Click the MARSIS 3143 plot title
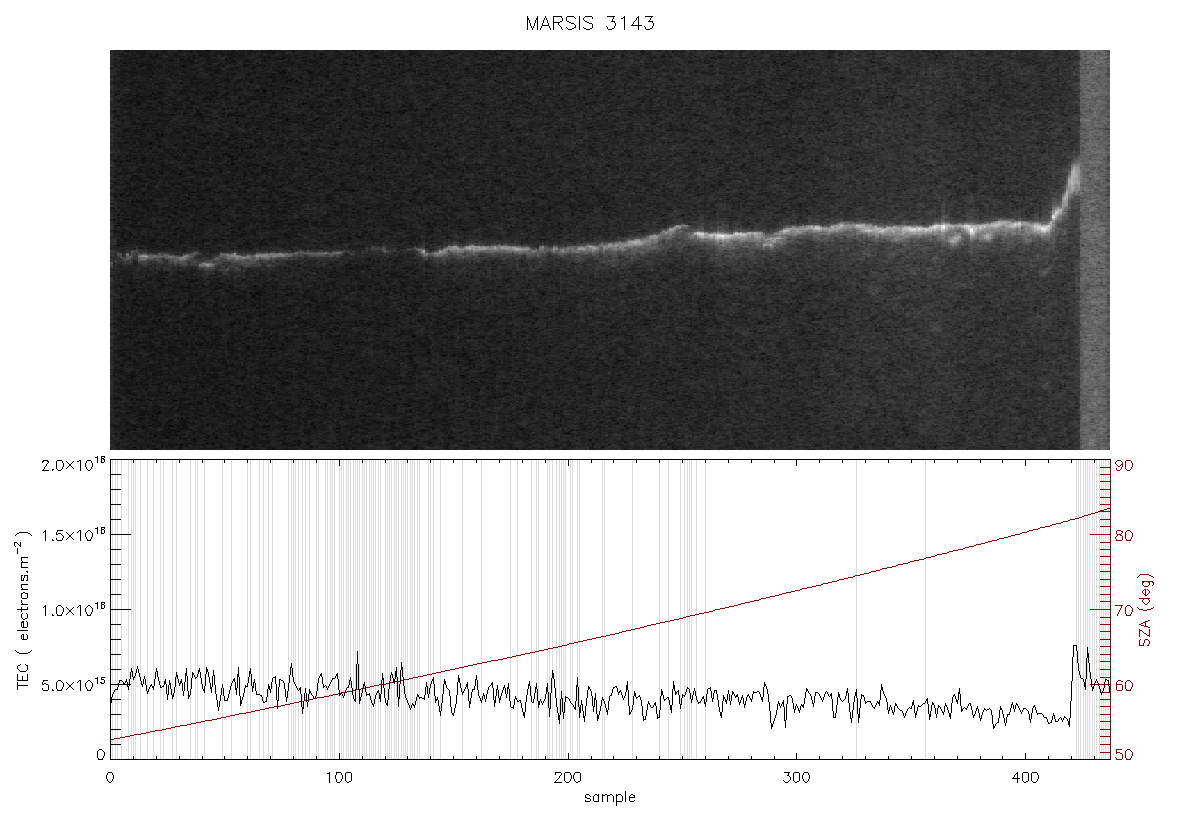 click(590, 23)
